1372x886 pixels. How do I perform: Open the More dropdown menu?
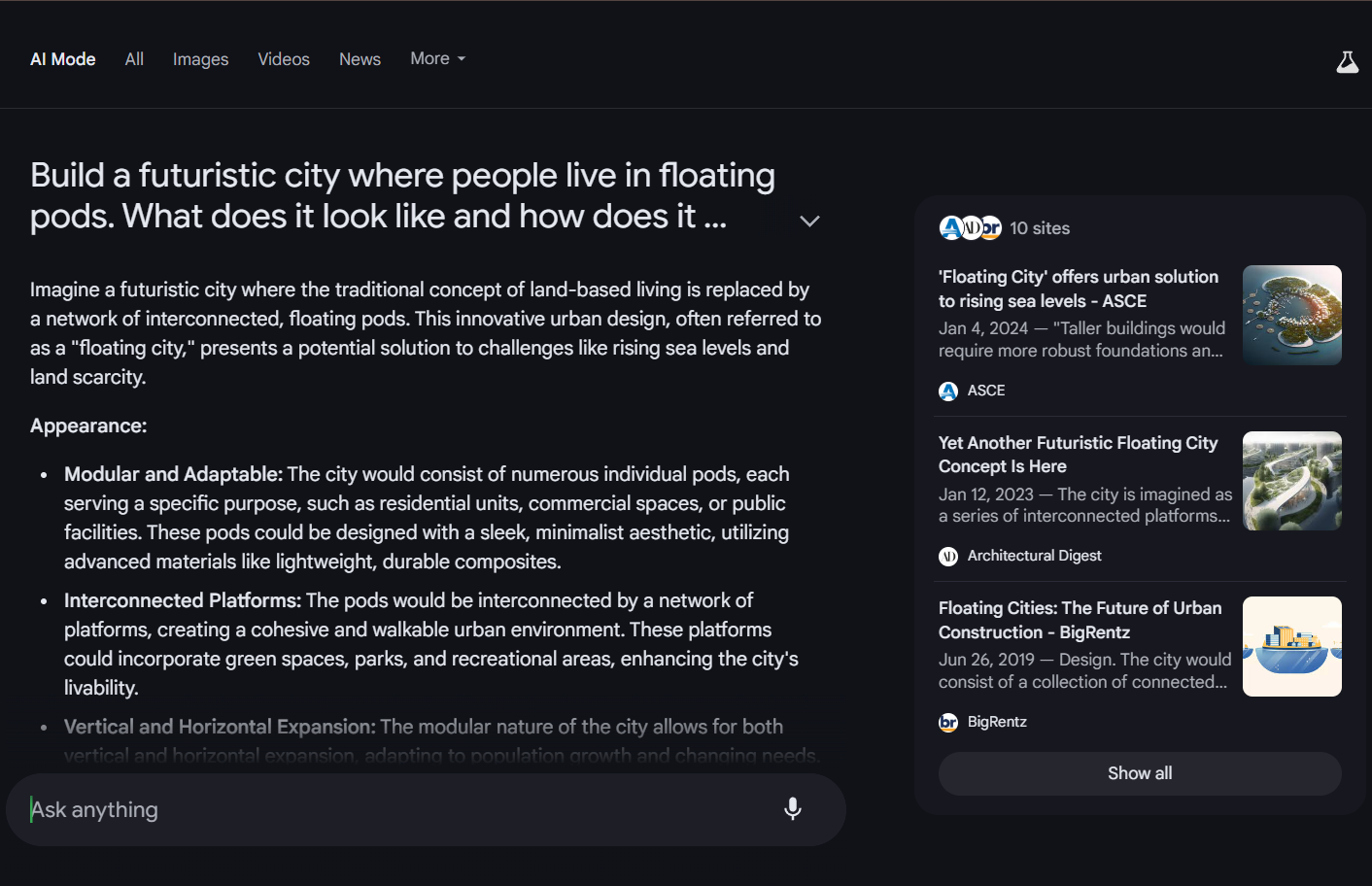pyautogui.click(x=437, y=59)
